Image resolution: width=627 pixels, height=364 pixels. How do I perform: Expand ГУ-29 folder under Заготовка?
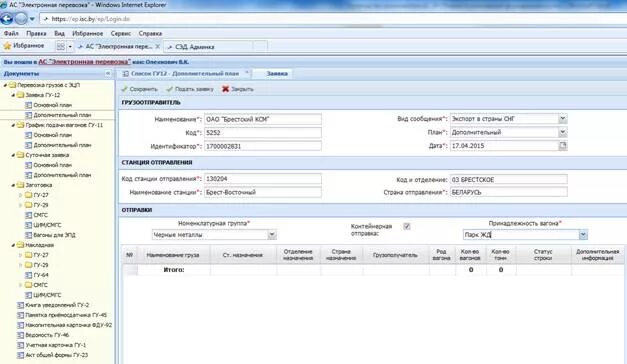tap(21, 205)
